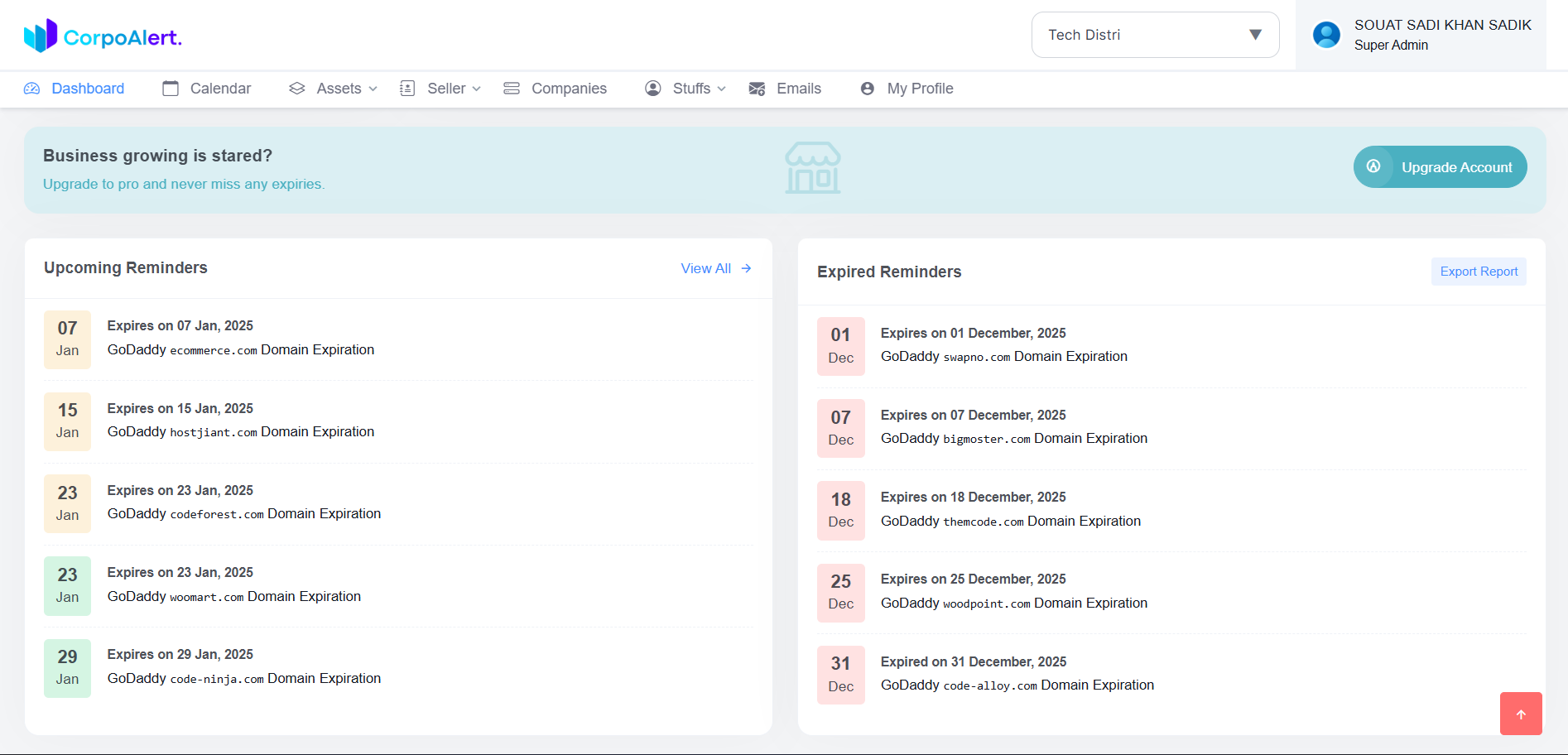Click the CorpoAlert logo

click(x=103, y=36)
